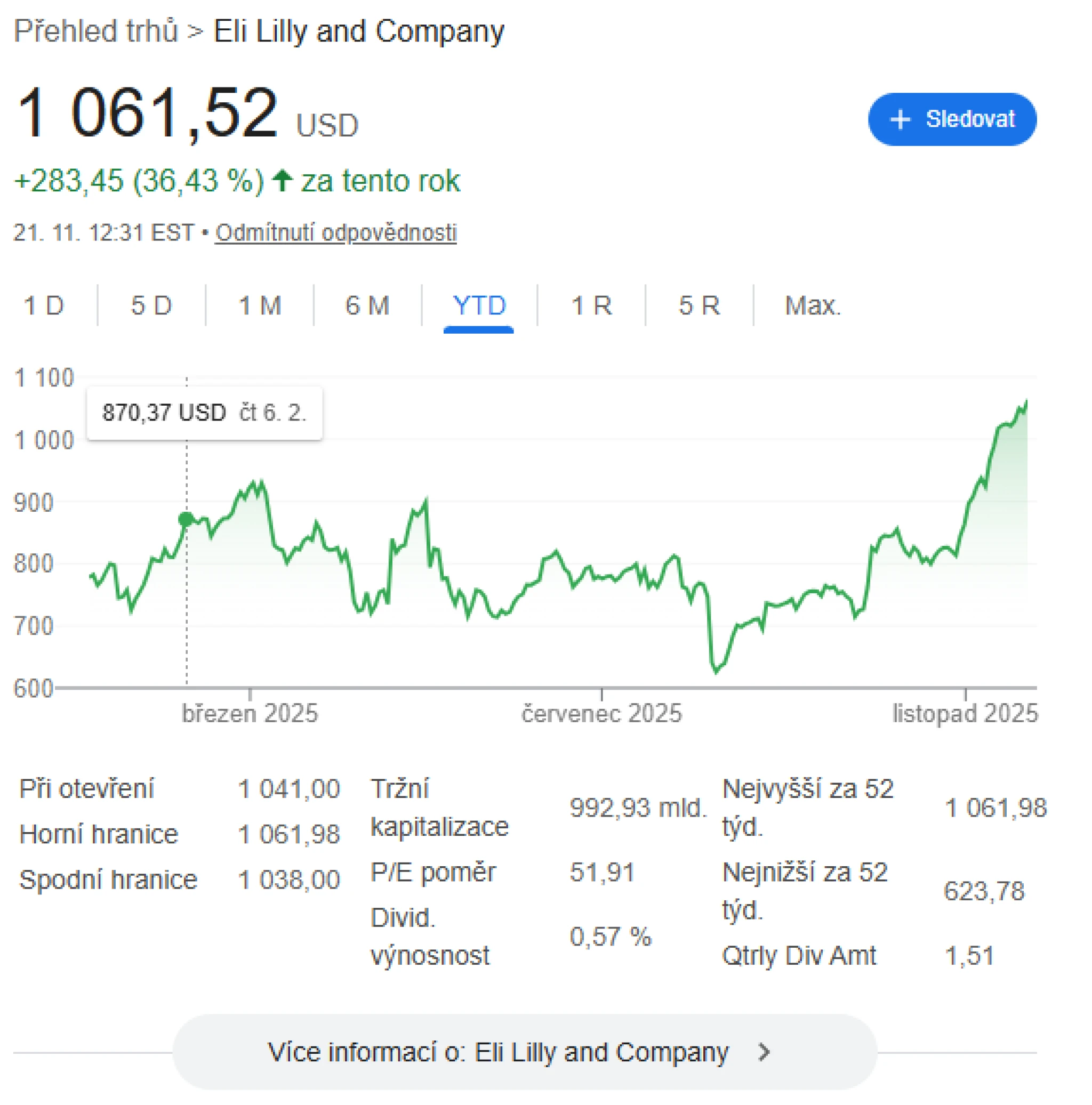Select the YTD range tab
Viewport: 1092px width, 1105px height.
coord(479,305)
